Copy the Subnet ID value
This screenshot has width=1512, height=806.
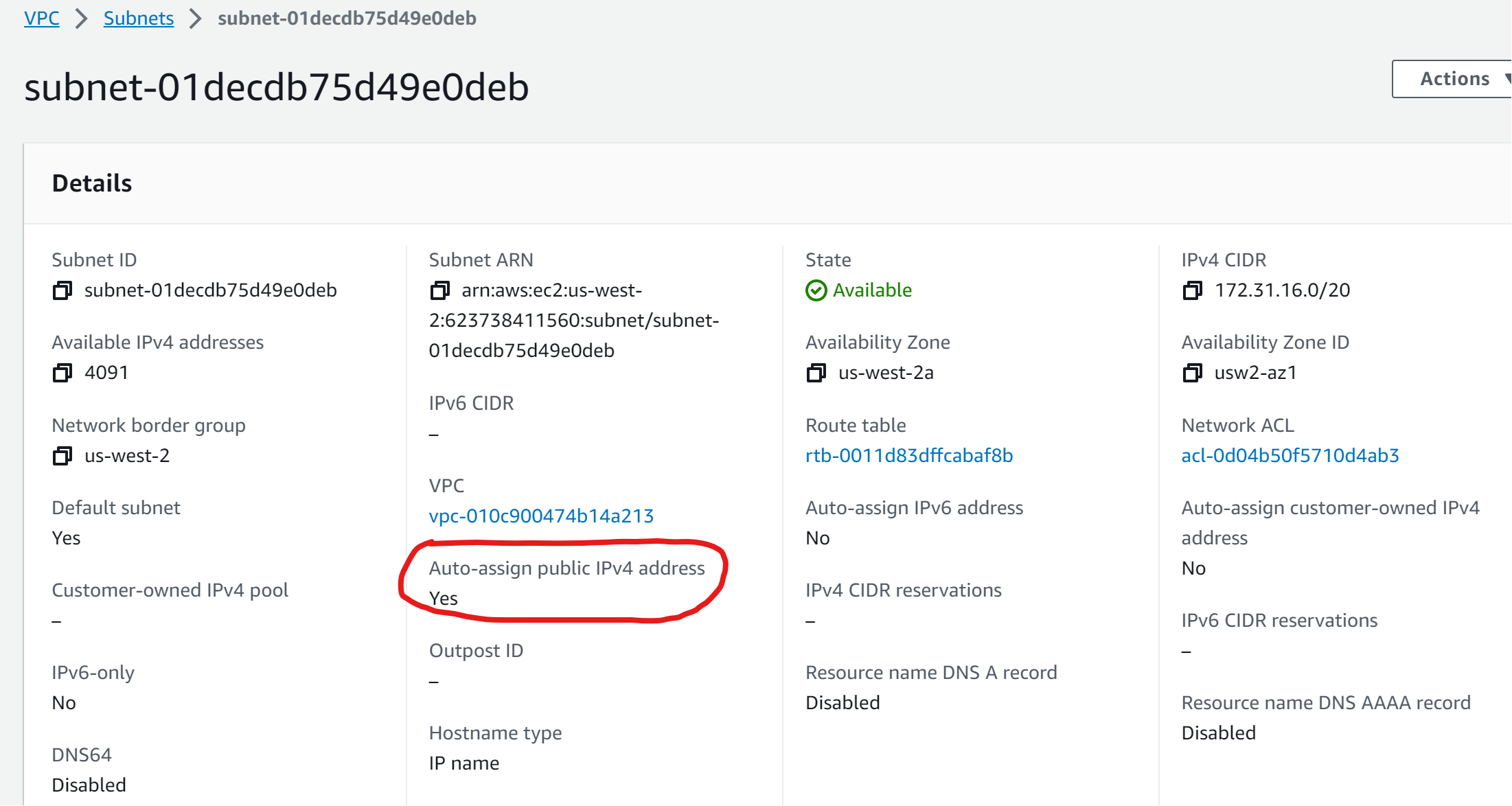[x=62, y=290]
